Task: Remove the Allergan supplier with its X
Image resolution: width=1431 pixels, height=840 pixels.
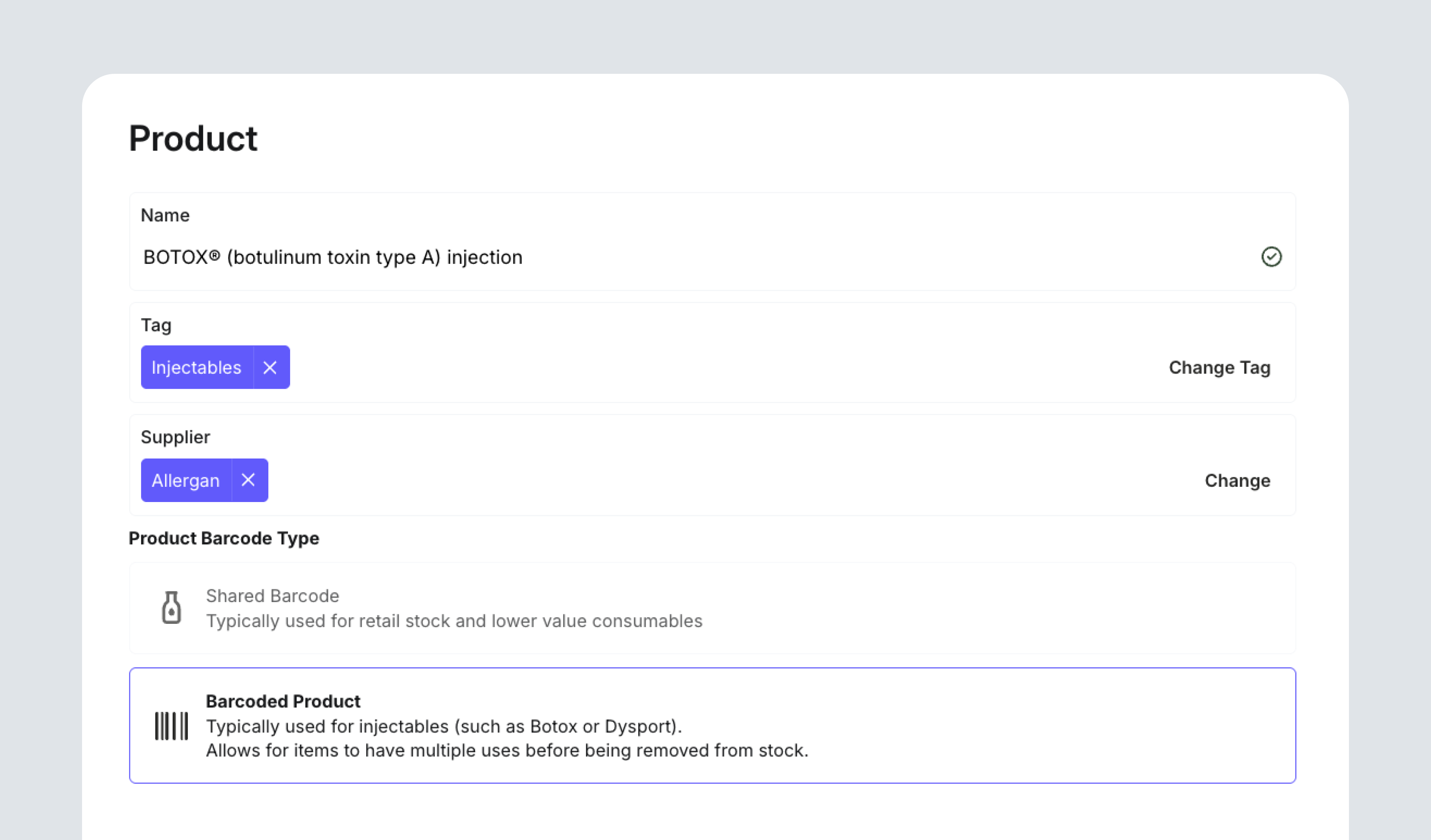Action: tap(248, 480)
